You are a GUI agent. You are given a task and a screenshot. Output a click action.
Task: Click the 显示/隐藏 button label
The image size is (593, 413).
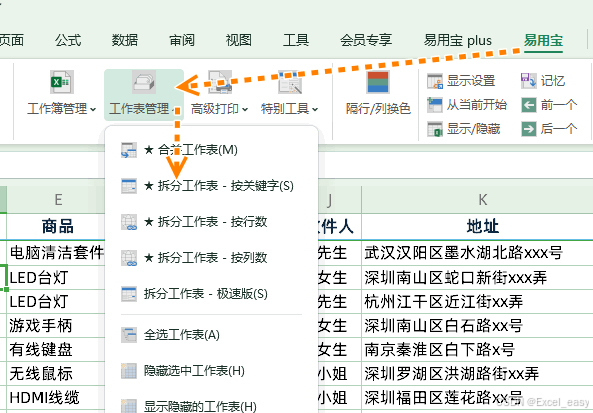473,129
